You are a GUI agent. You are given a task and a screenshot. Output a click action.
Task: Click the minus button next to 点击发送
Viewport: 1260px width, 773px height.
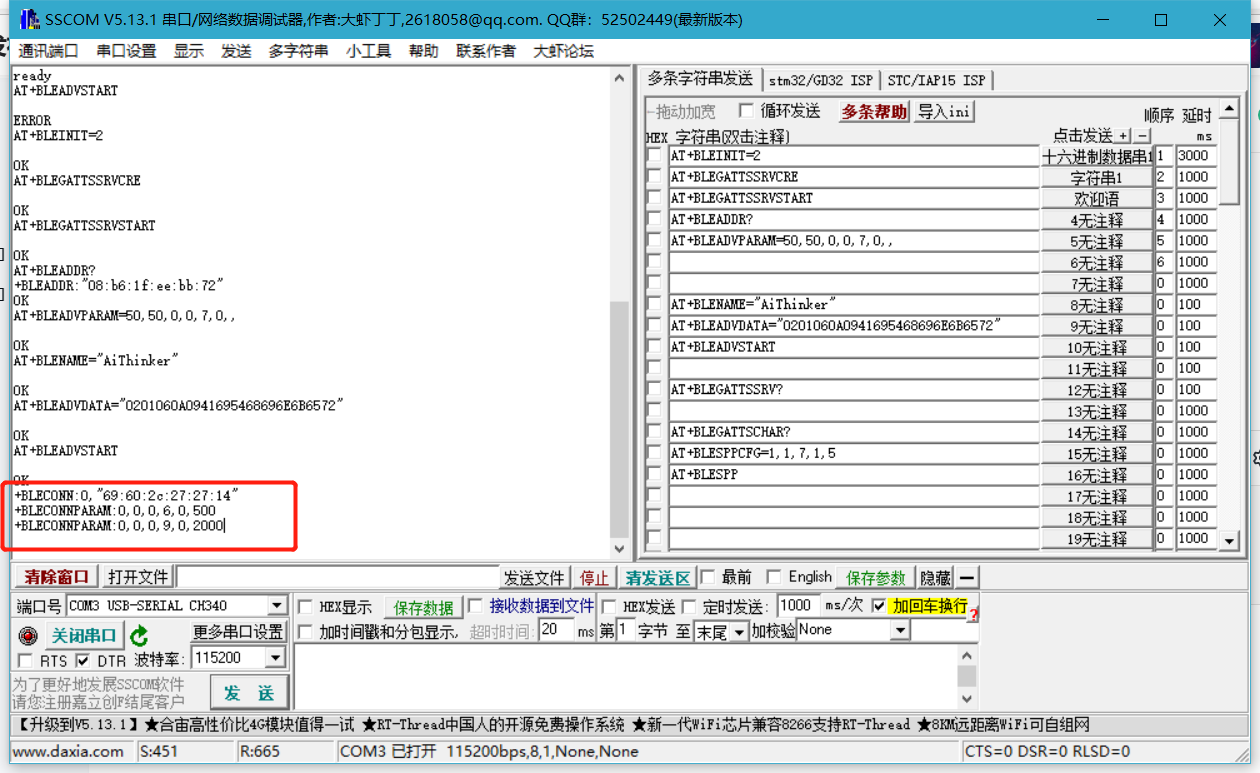coord(1143,135)
